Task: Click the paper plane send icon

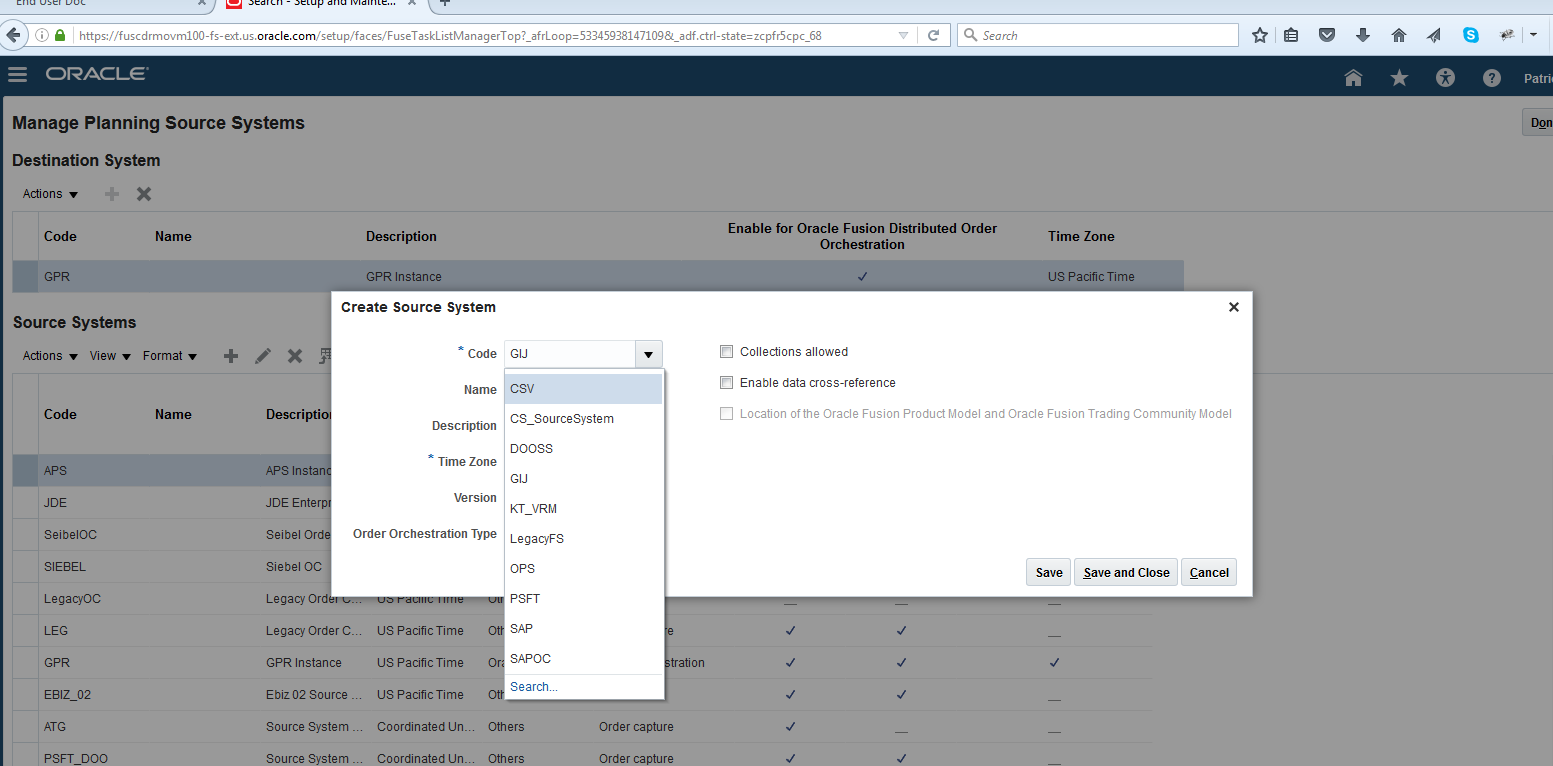Action: [x=1434, y=35]
